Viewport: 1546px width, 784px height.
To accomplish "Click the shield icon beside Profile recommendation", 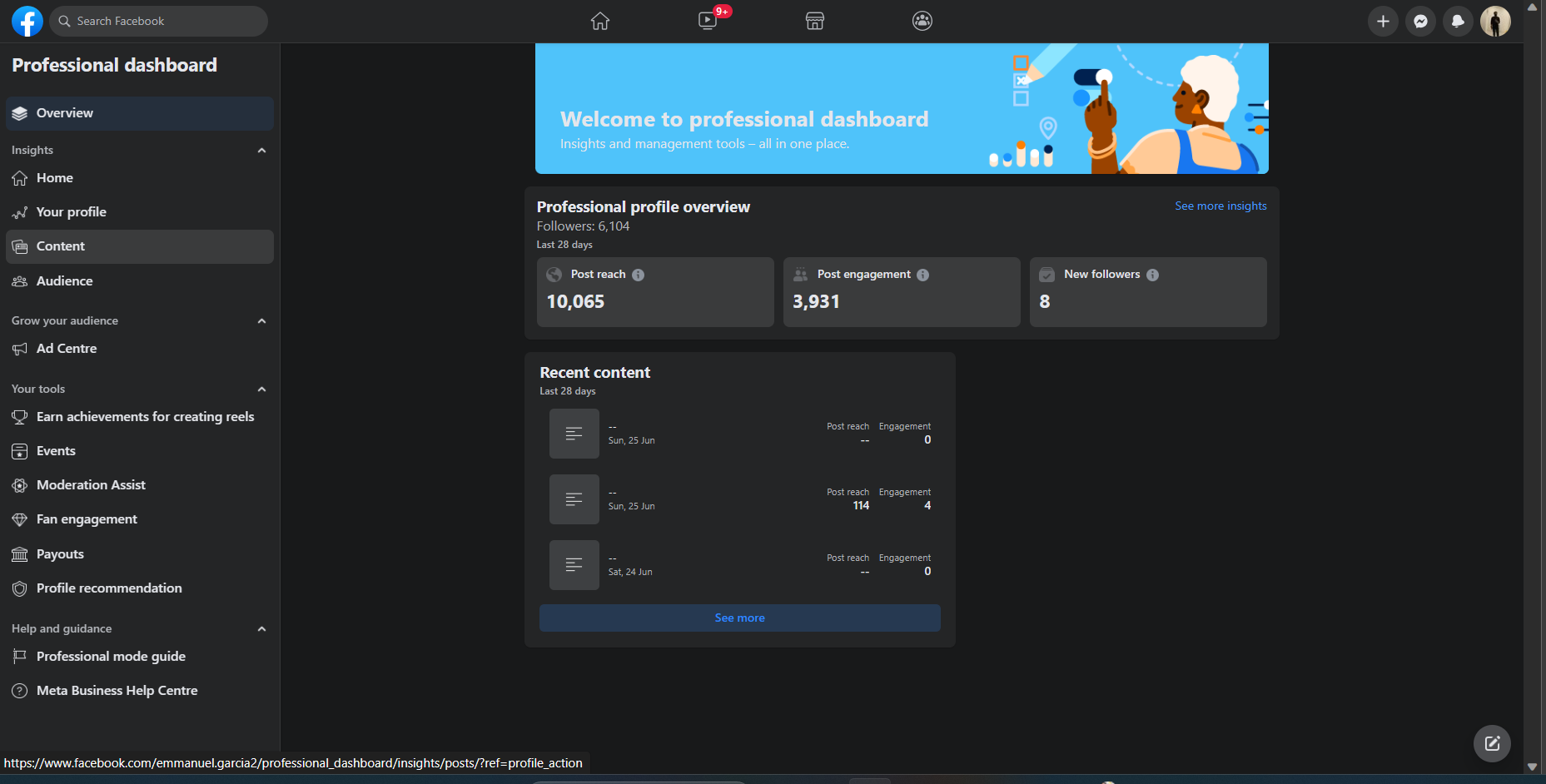I will pos(20,588).
